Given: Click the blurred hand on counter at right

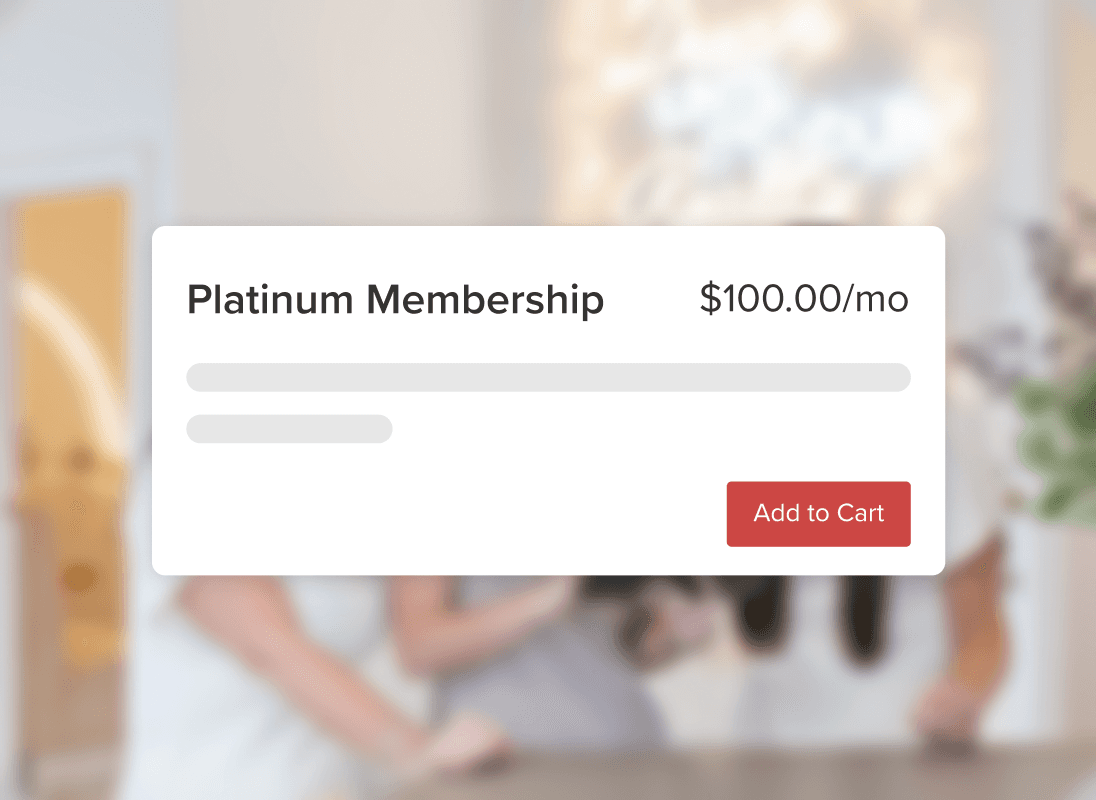Looking at the screenshot, I should point(950,710).
